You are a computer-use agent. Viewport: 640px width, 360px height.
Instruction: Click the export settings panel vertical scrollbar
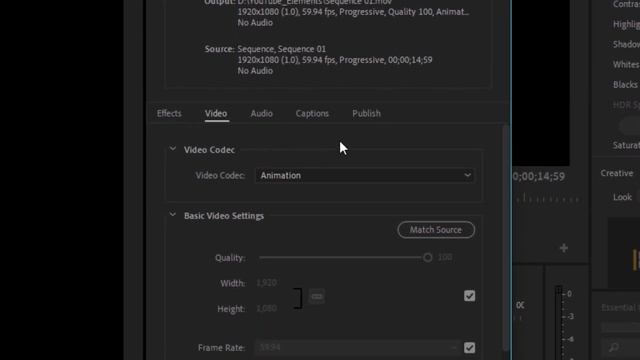505,237
